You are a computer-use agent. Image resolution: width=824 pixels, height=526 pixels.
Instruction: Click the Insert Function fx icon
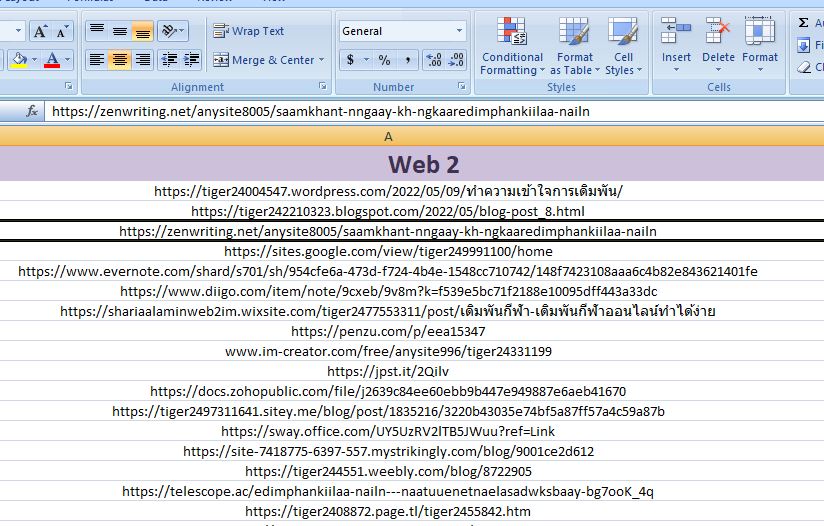(32, 111)
